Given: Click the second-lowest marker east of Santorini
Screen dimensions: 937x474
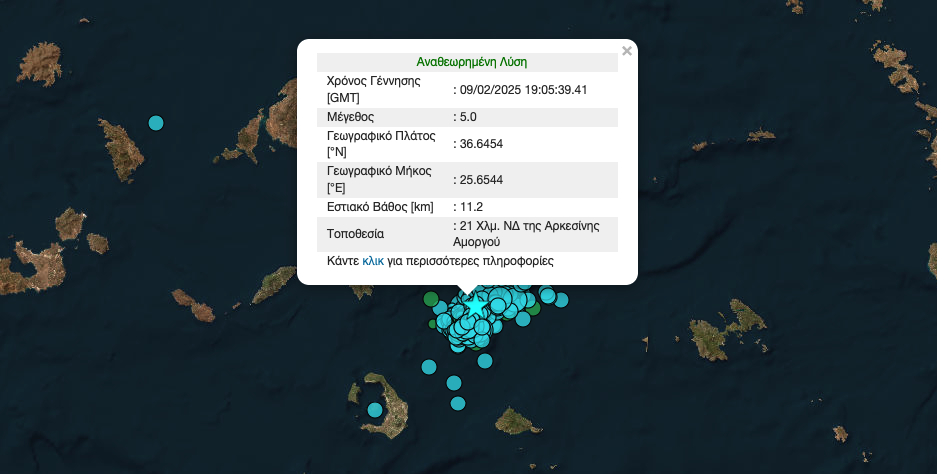Looking at the screenshot, I should point(454,382).
